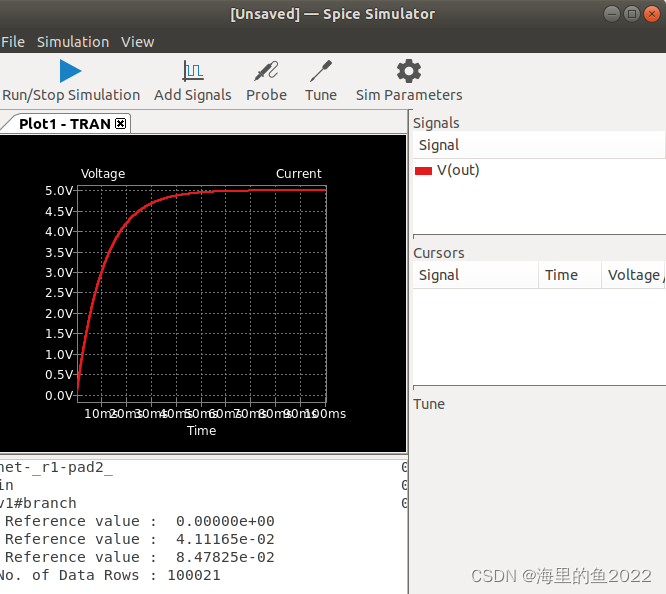
Task: Click the Current axis label on plot
Action: tap(299, 174)
